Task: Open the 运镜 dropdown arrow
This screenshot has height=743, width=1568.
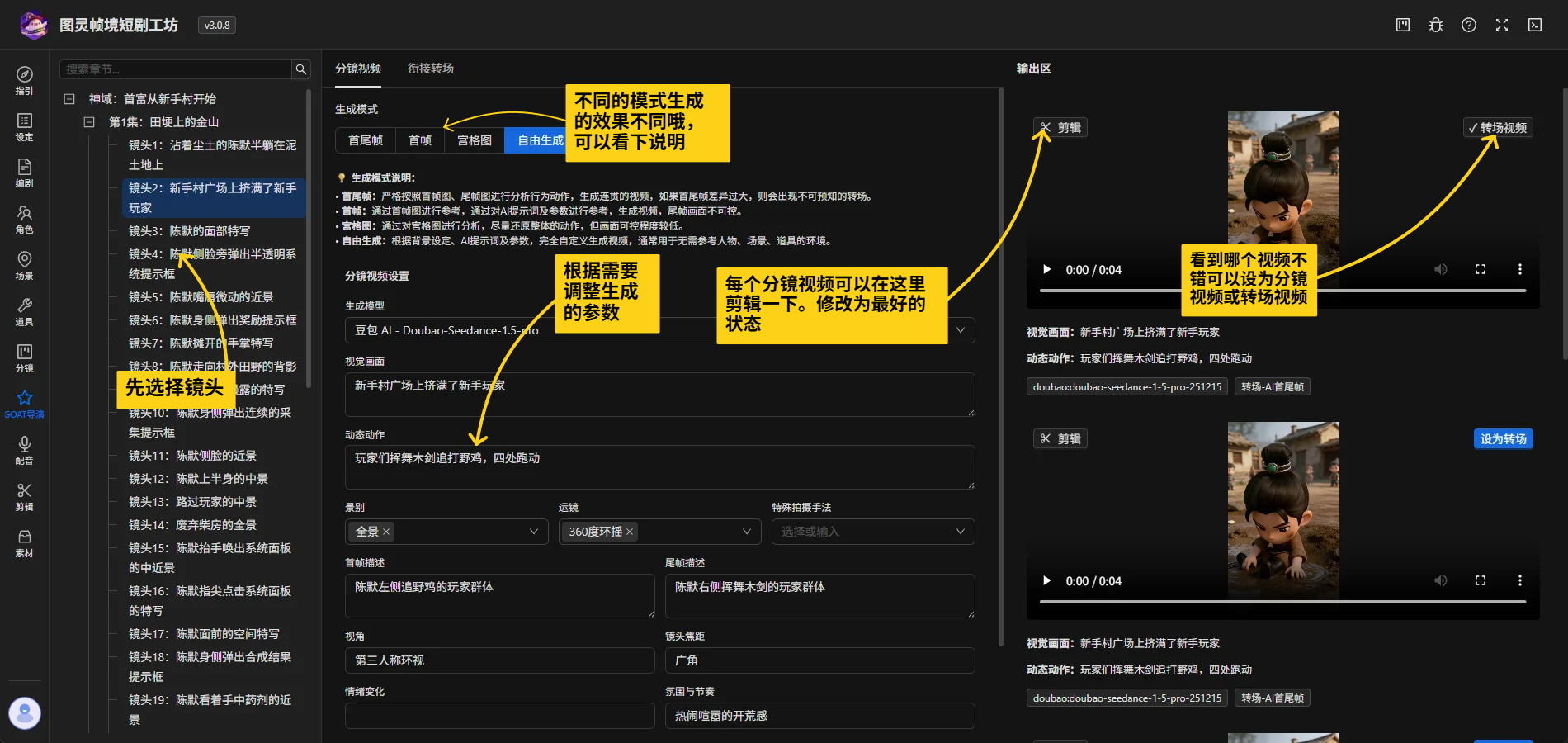Action: [747, 532]
